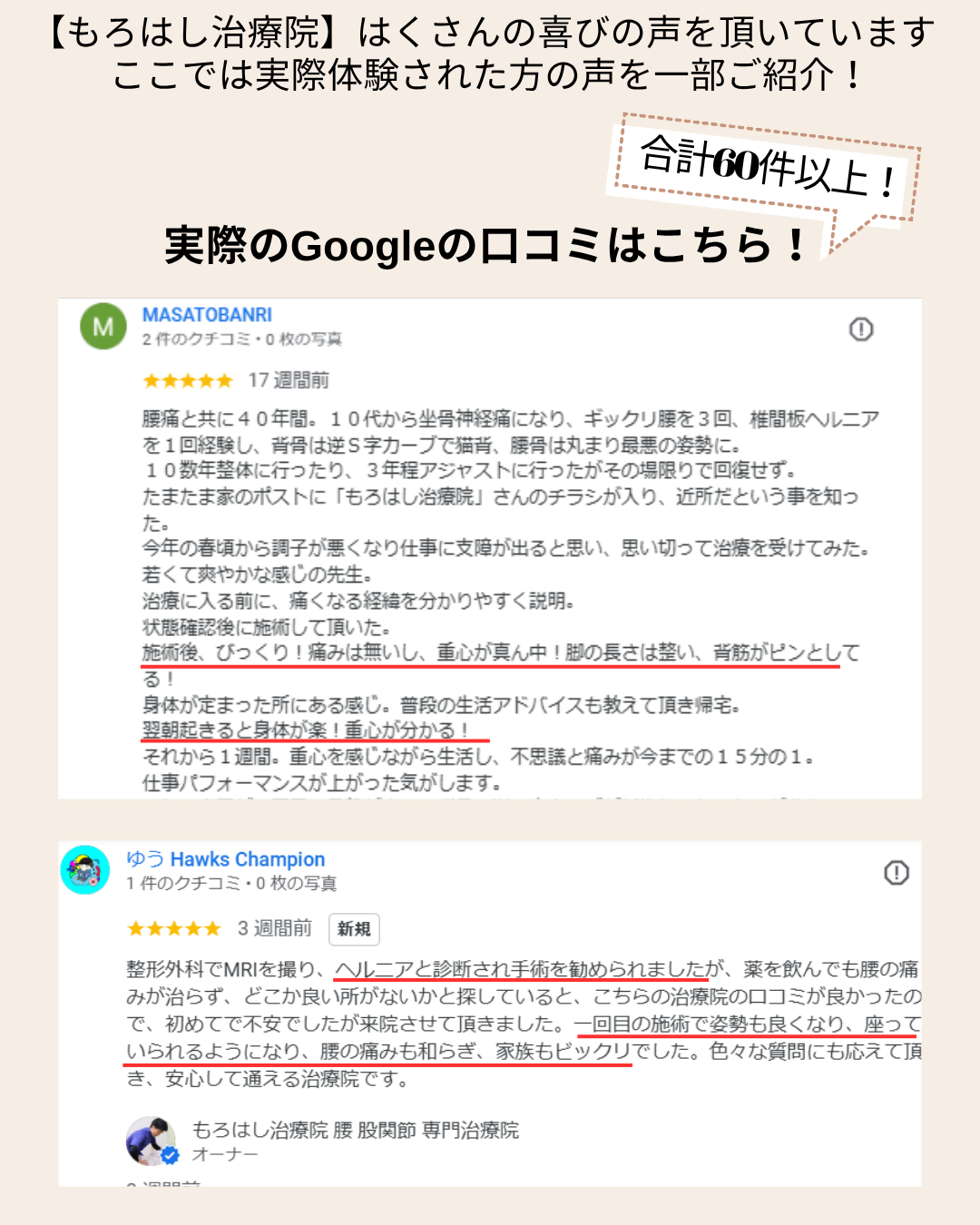The width and height of the screenshot is (980, 1225).
Task: Open report icon on Hawks Champion review
Action: [897, 873]
